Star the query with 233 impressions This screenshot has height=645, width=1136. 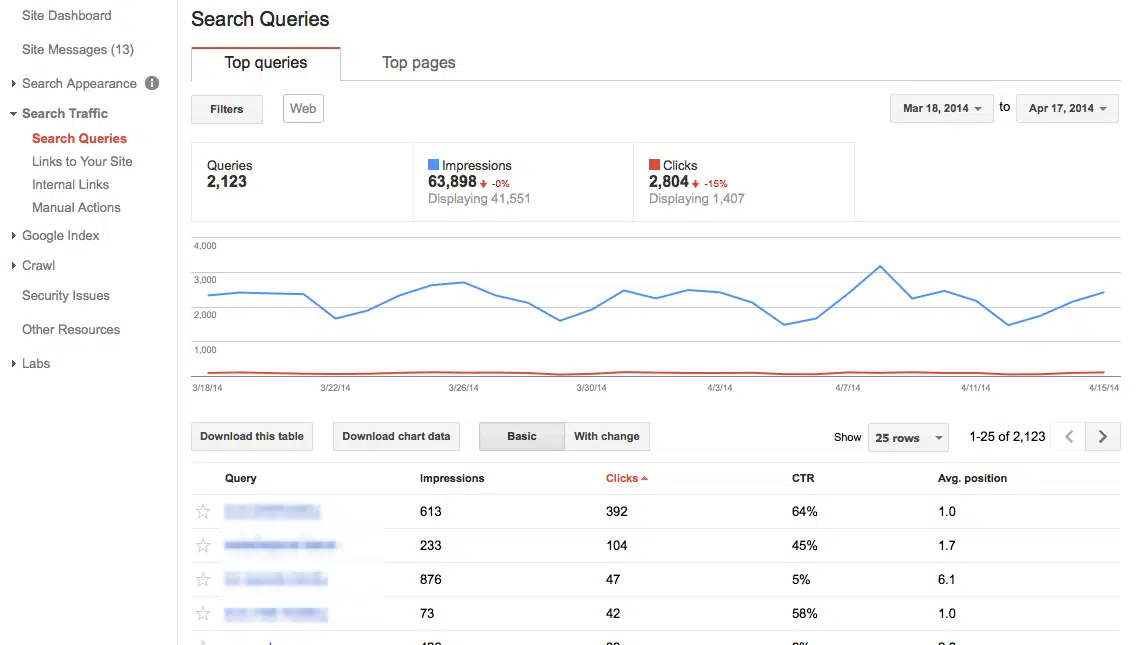[x=203, y=546]
